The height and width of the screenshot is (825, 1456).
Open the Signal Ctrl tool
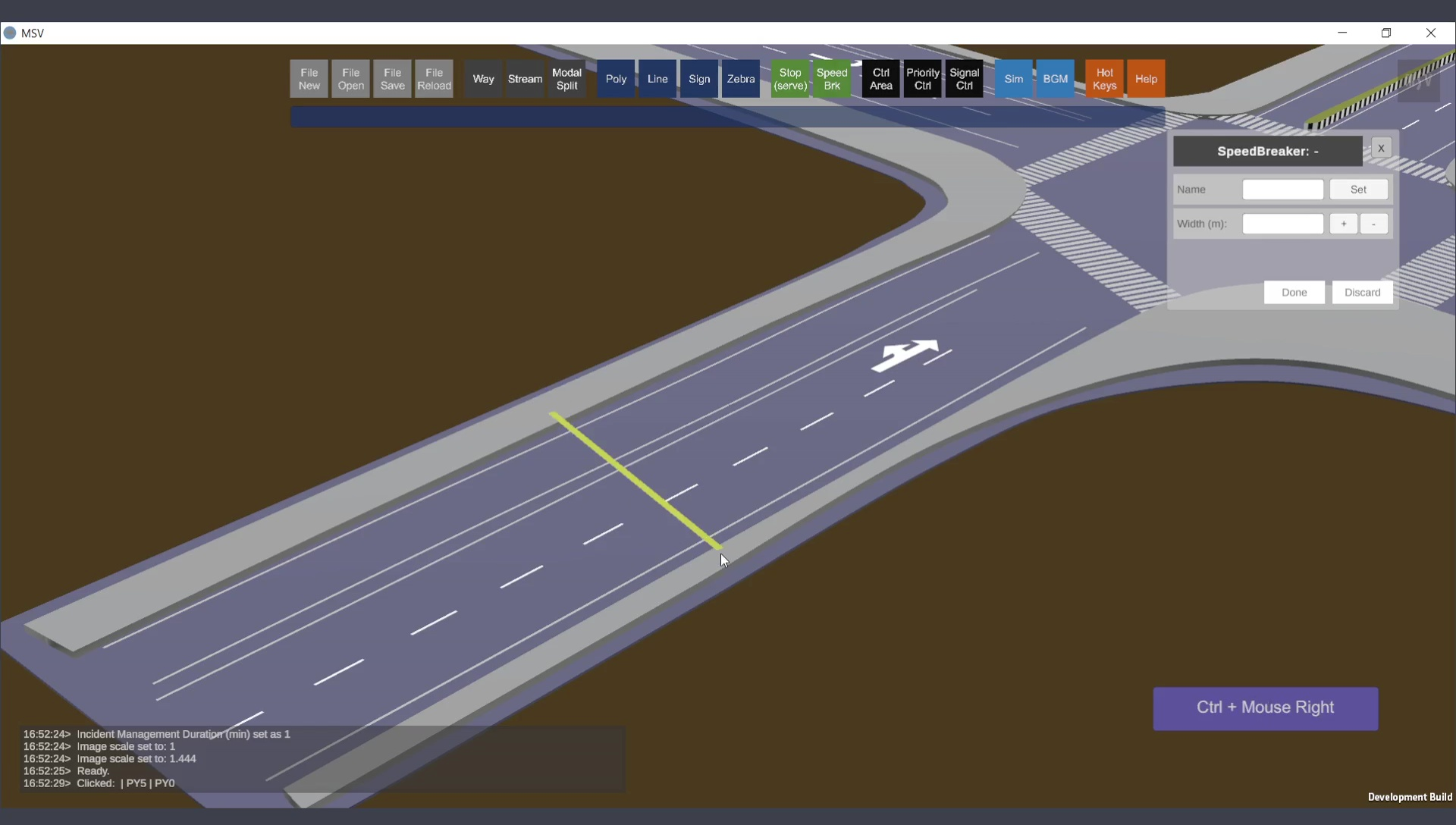(x=964, y=79)
